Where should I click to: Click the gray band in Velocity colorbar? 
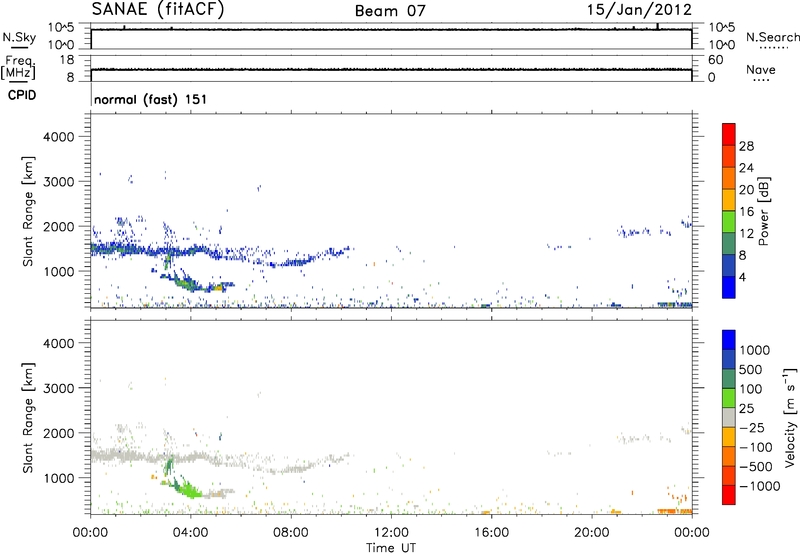click(x=729, y=418)
